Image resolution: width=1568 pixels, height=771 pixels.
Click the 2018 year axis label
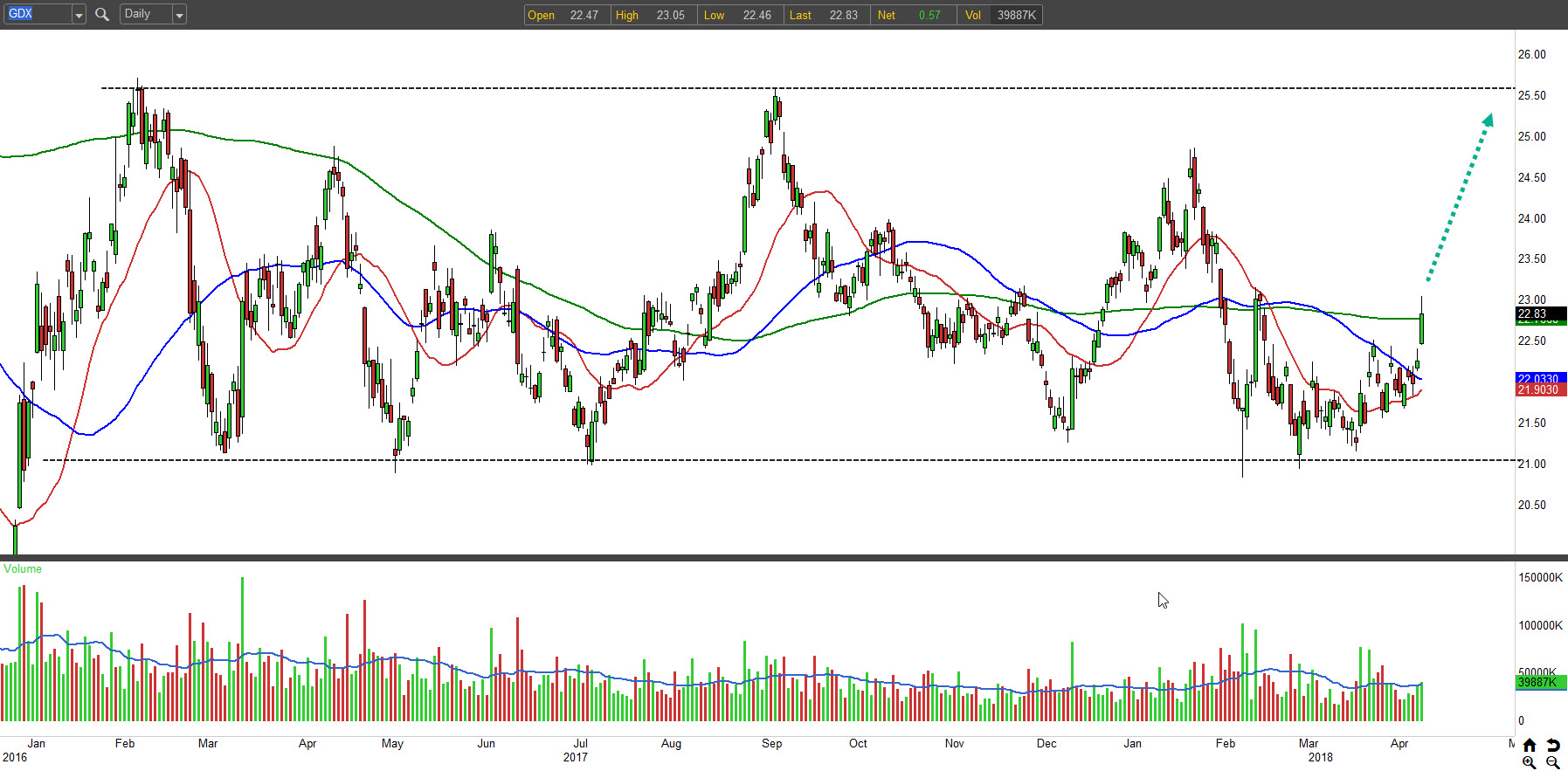coord(1320,757)
